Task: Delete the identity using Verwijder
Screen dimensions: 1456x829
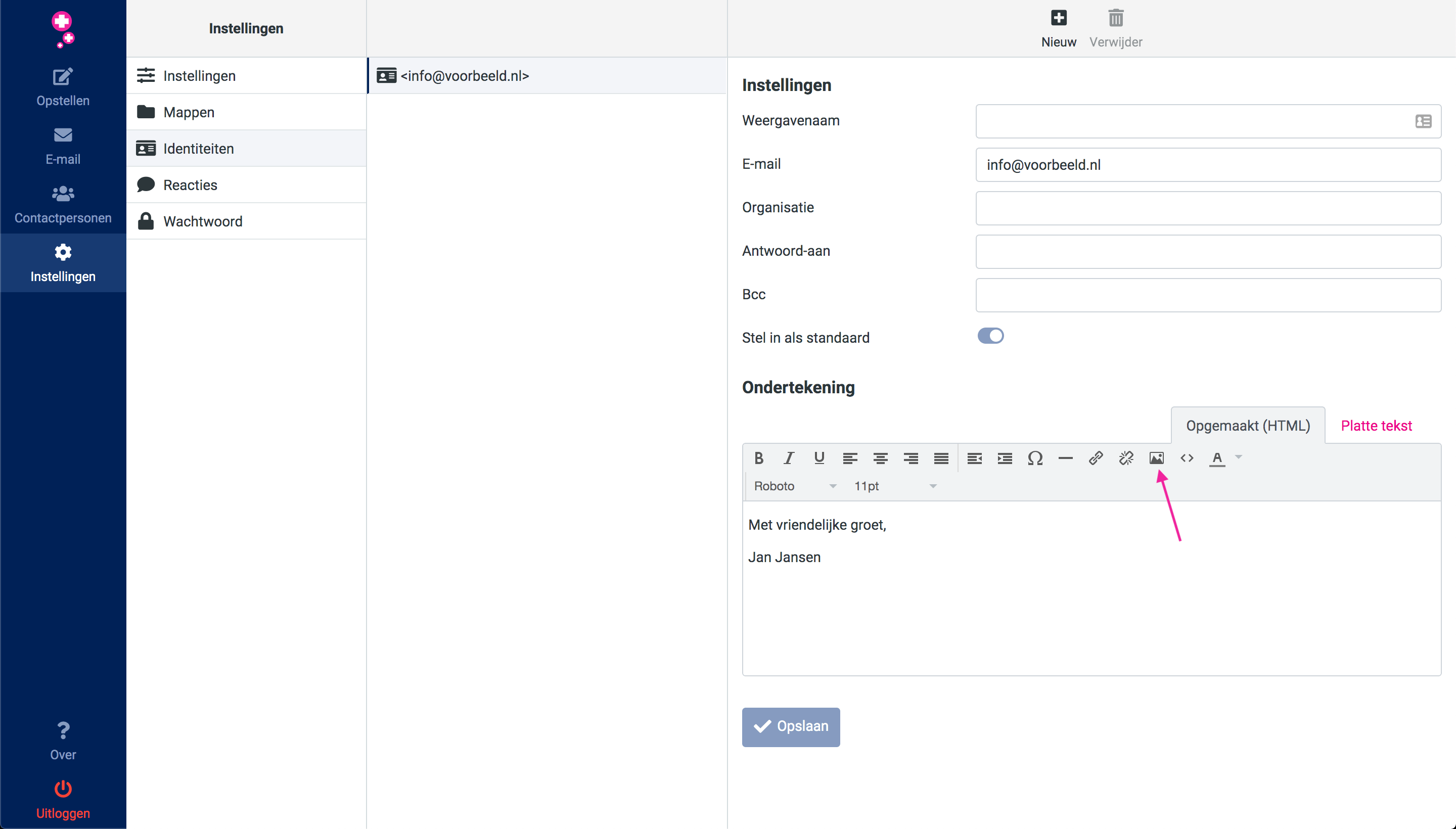Action: 1114,26
